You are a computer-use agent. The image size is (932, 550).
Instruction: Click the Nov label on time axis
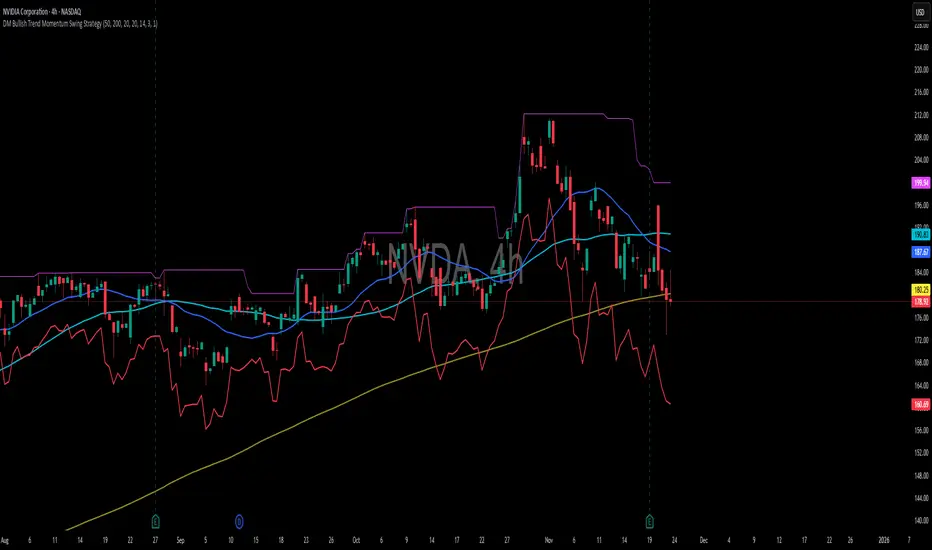coord(549,540)
